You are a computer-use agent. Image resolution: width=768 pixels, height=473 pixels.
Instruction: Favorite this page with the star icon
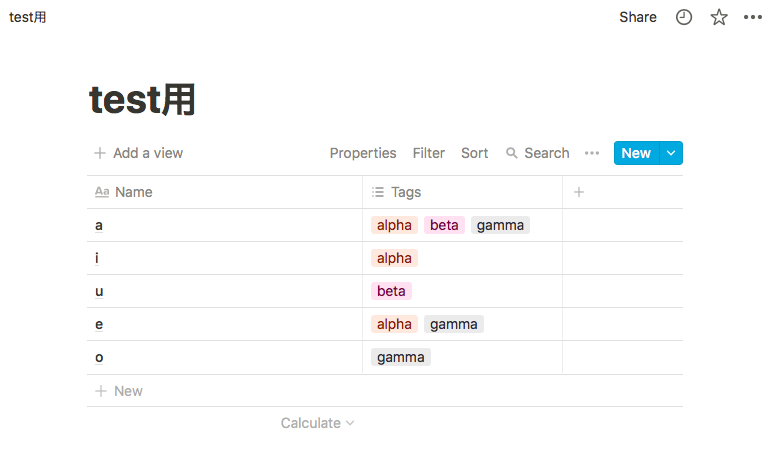pyautogui.click(x=719, y=17)
